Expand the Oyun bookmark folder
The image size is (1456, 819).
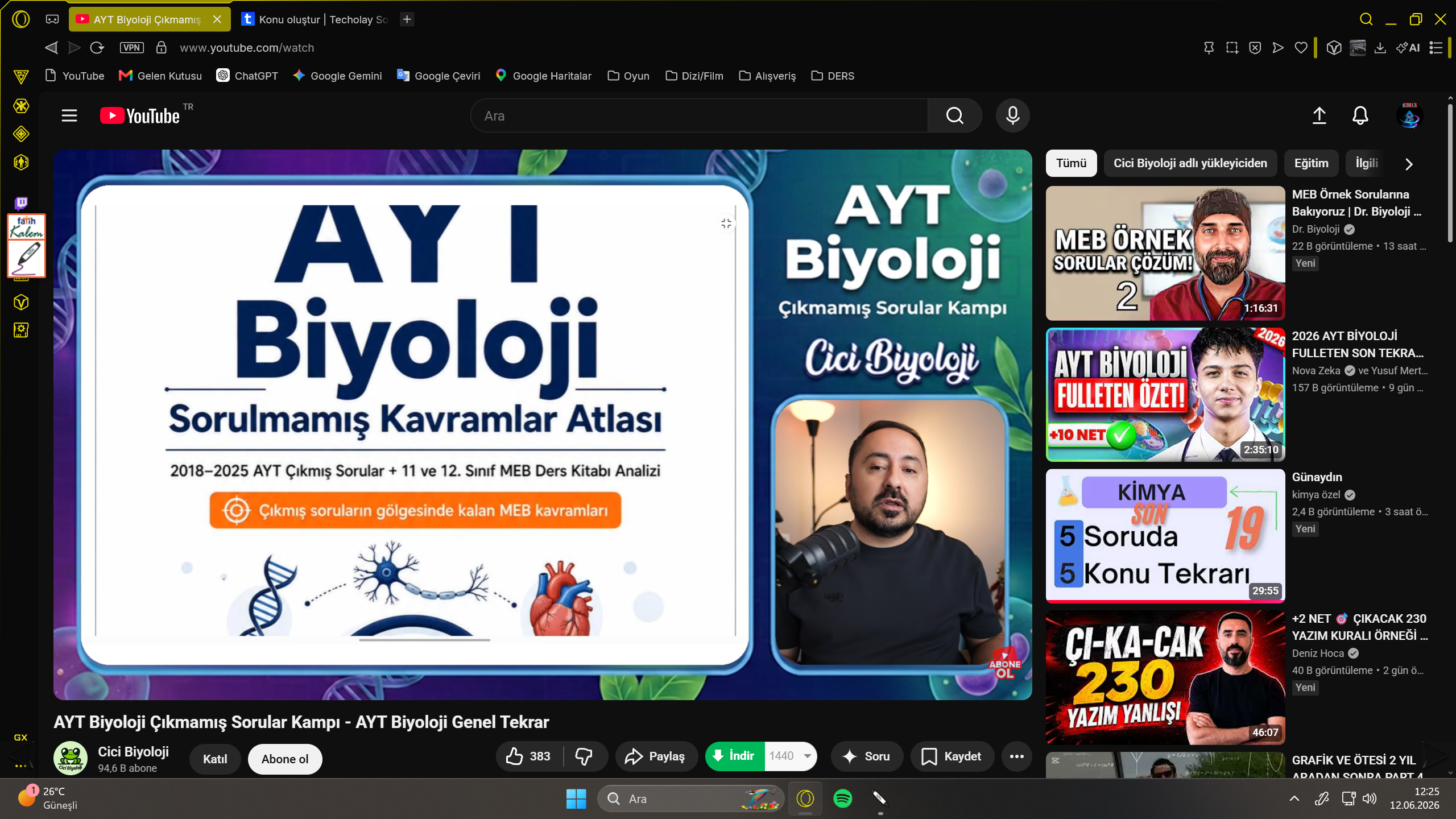(628, 76)
